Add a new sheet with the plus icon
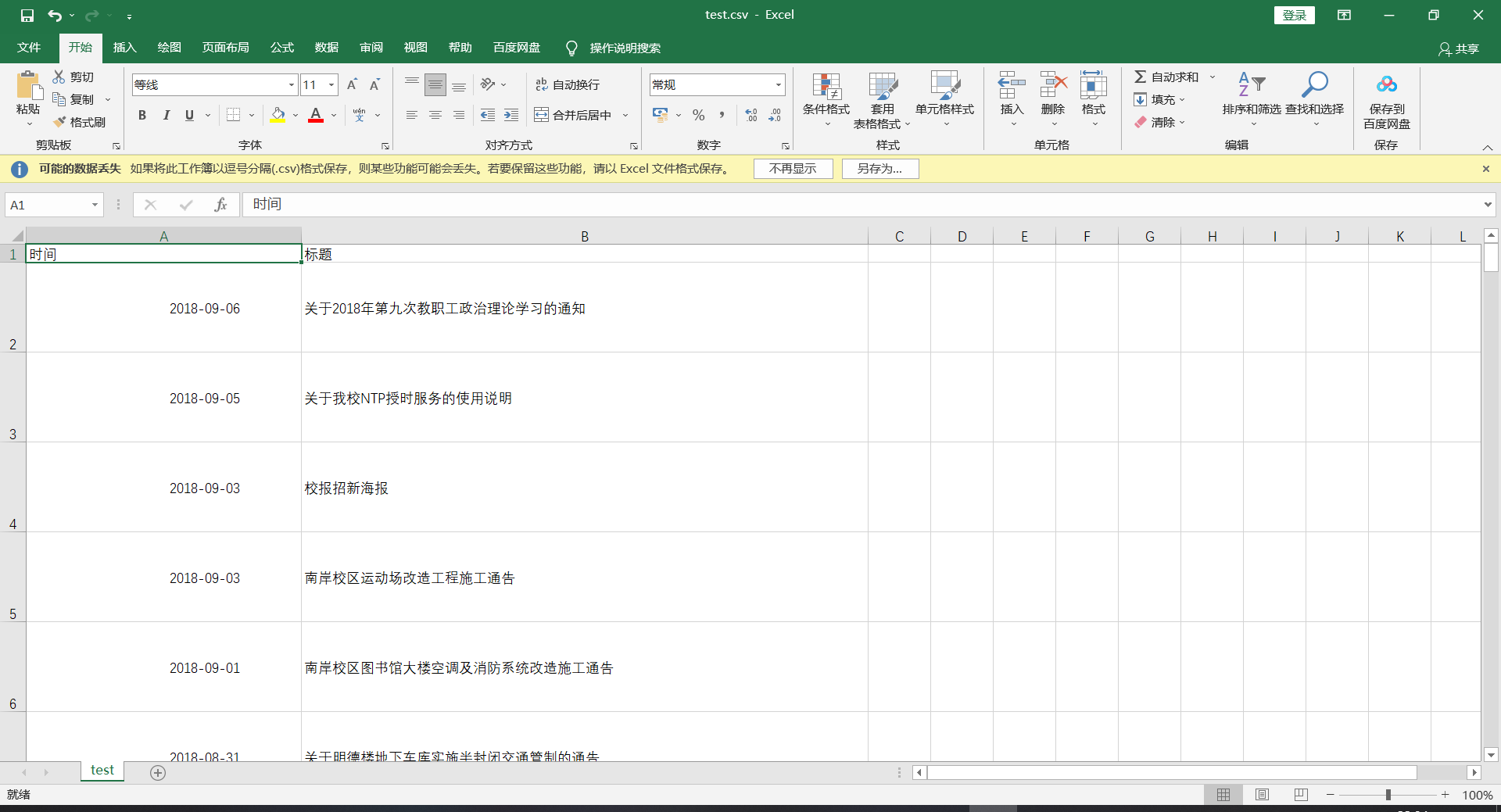 158,773
